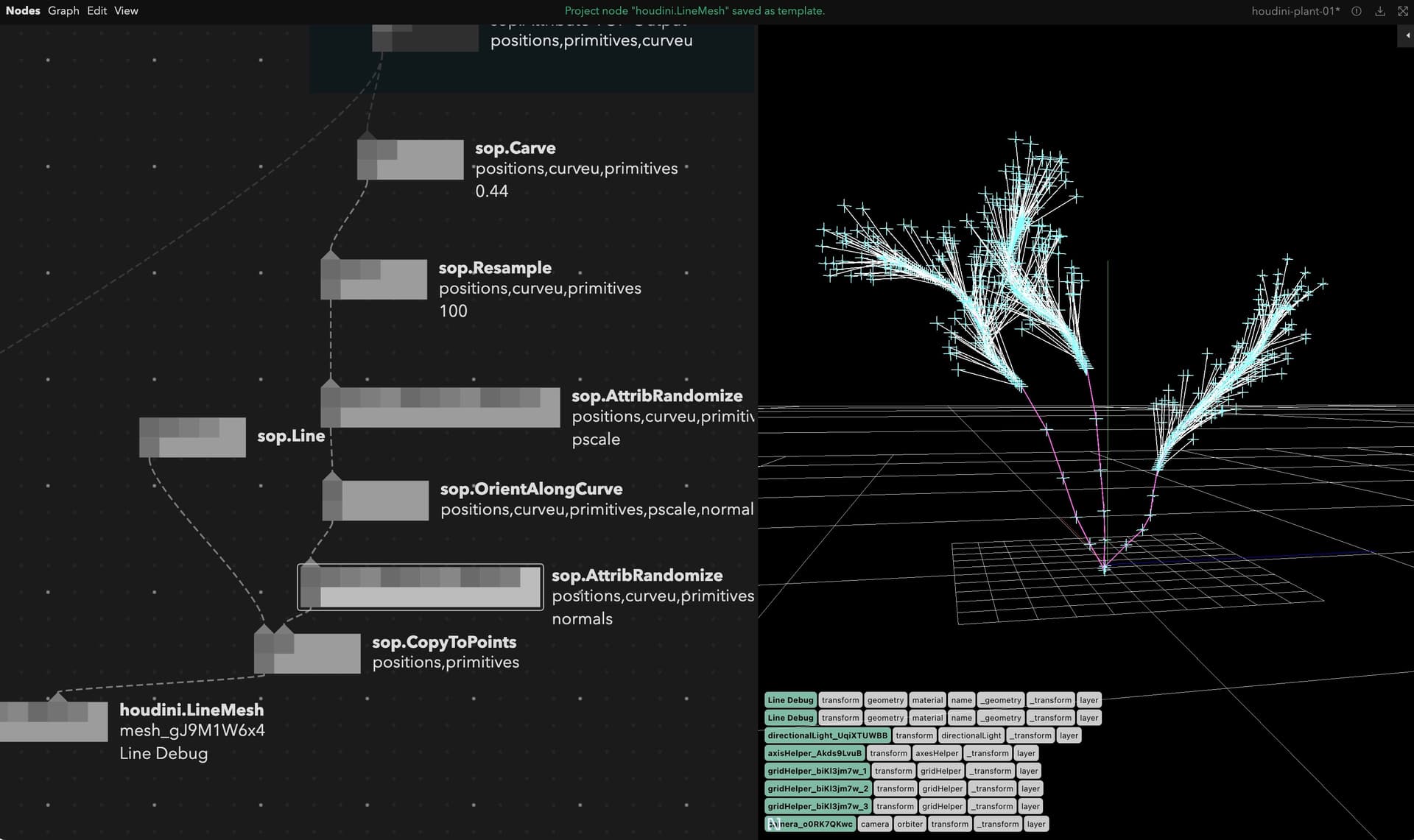
Task: Click the orbiter tag on the camera row
Action: coord(910,824)
